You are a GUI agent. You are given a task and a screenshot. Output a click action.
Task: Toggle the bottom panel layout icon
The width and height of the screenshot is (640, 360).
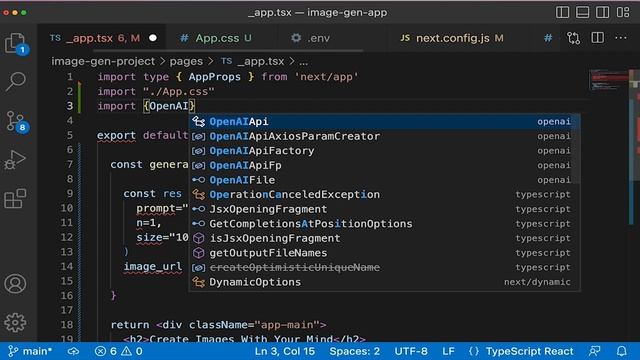pos(582,12)
